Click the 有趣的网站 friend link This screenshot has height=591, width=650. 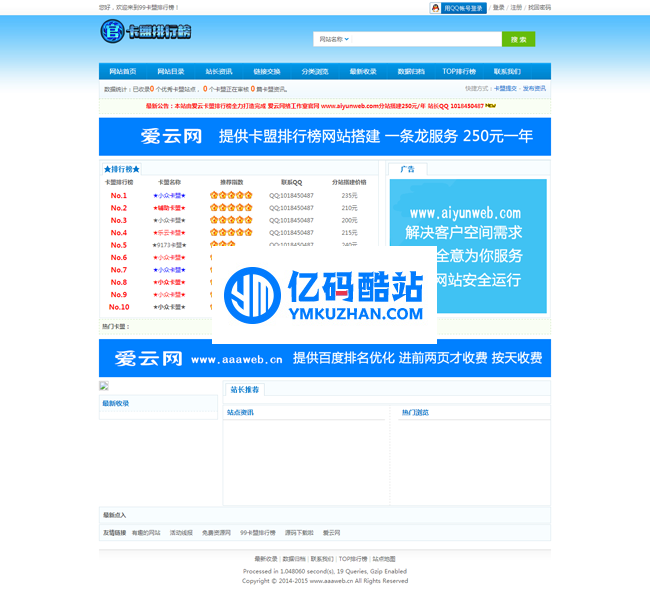pos(146,533)
